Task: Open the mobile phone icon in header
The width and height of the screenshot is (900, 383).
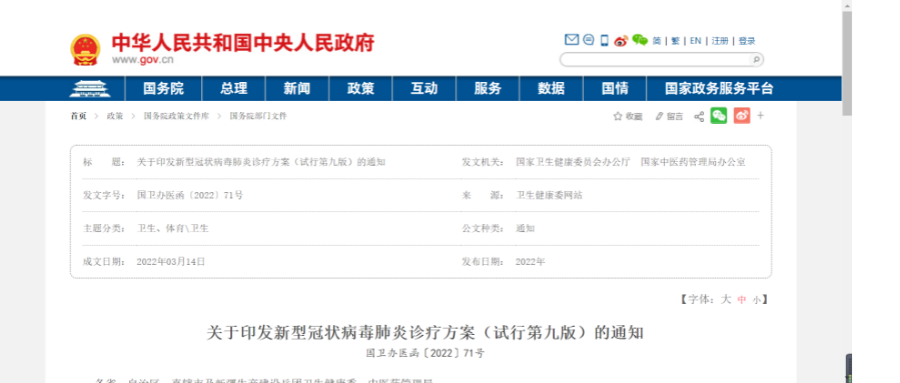Action: (x=604, y=40)
